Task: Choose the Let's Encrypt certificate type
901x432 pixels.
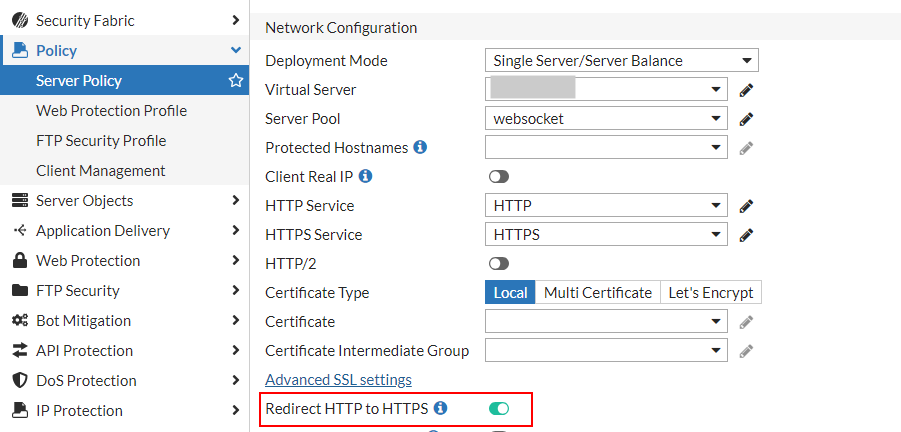Action: click(711, 293)
